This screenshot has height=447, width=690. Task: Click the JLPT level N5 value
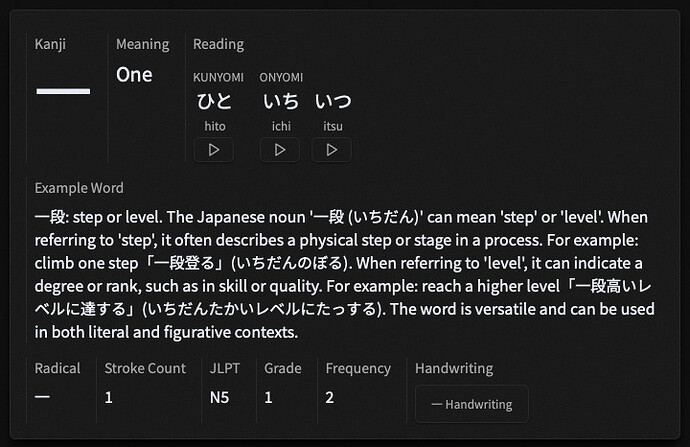pos(219,397)
